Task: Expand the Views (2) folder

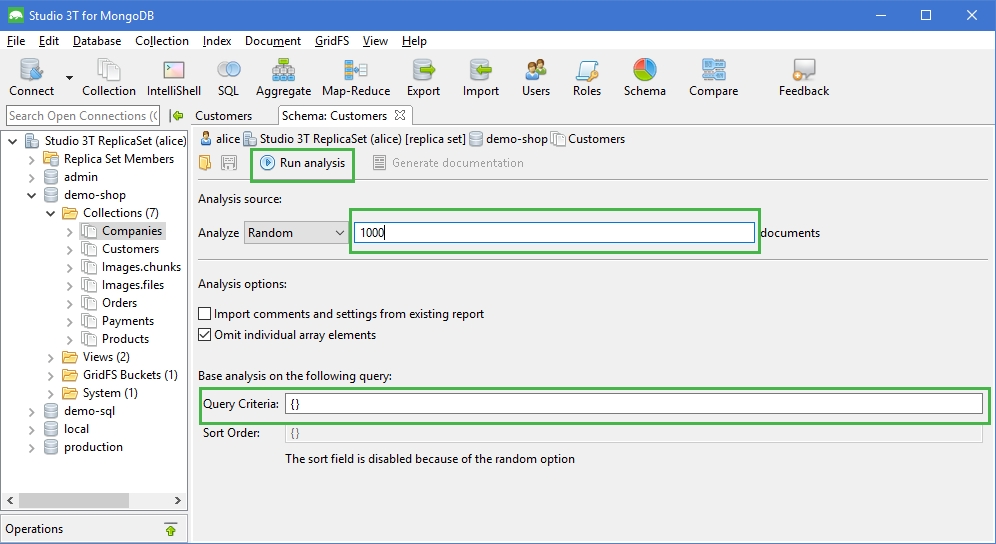Action: click(51, 357)
